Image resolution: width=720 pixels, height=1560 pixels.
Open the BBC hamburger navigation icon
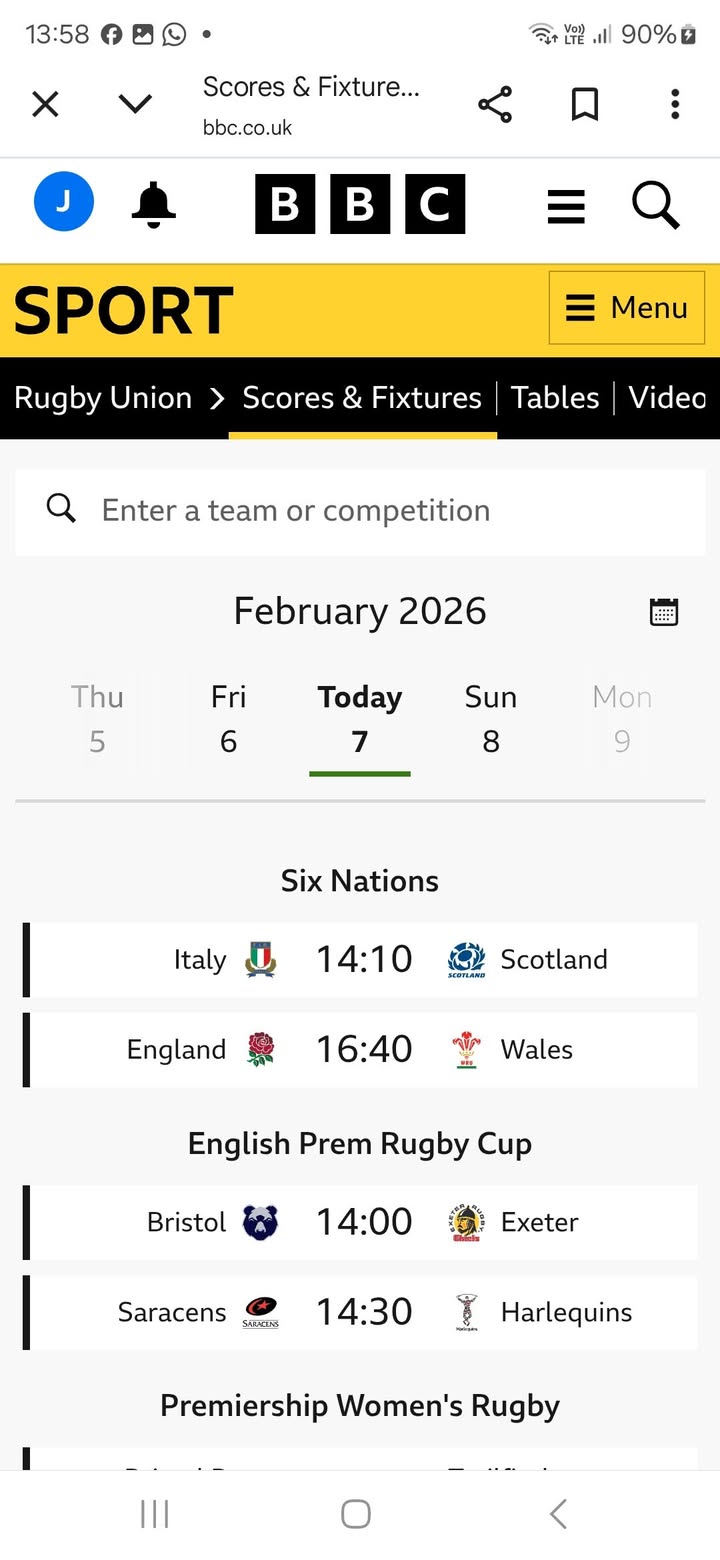[566, 206]
